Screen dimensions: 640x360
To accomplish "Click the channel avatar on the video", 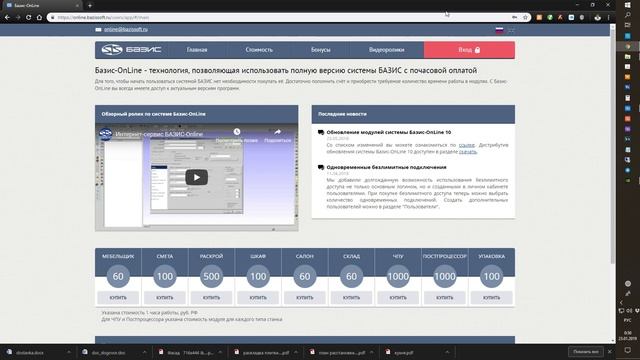I will tap(106, 134).
